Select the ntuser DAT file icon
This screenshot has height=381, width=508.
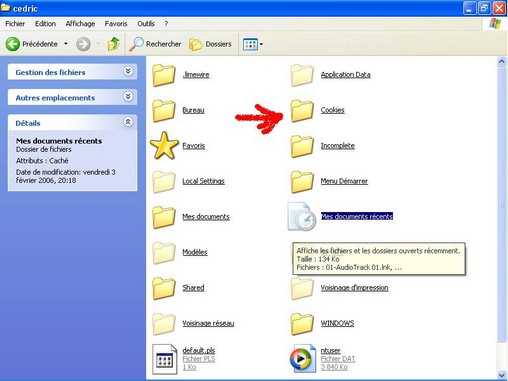tap(303, 359)
